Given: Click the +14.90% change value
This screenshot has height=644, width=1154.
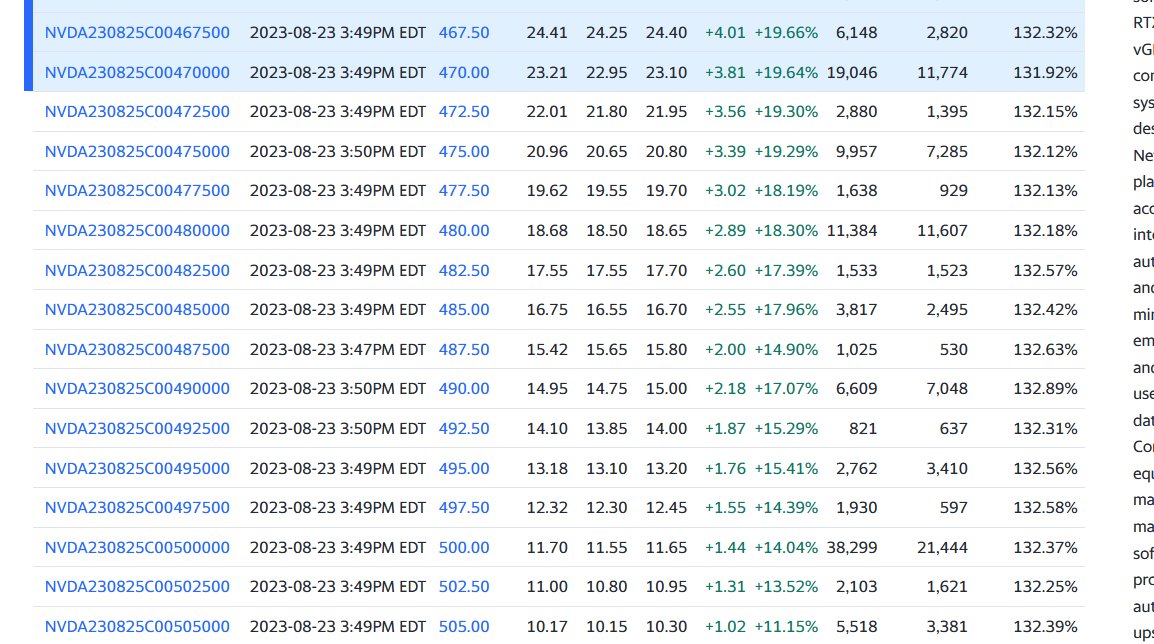Looking at the screenshot, I should coord(786,350).
